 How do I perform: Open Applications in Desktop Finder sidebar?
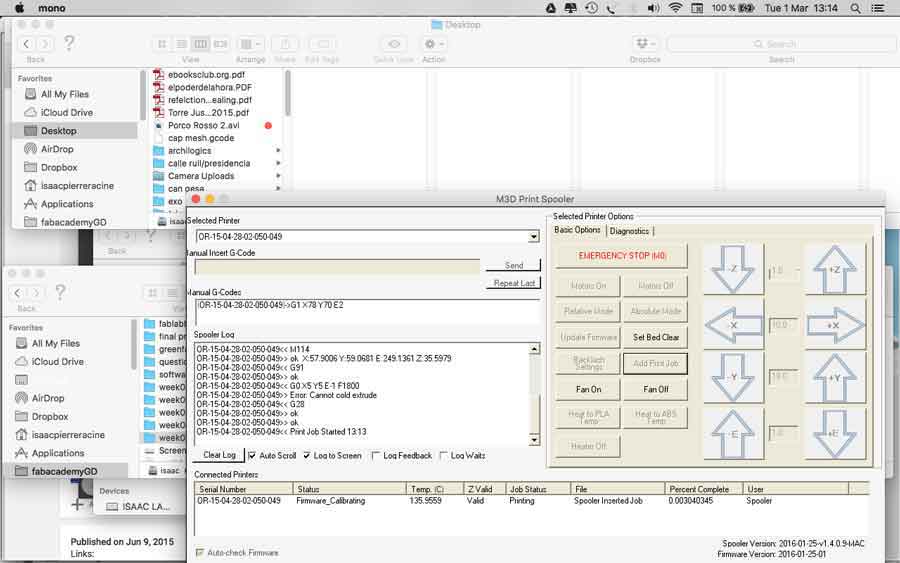[x=67, y=204]
